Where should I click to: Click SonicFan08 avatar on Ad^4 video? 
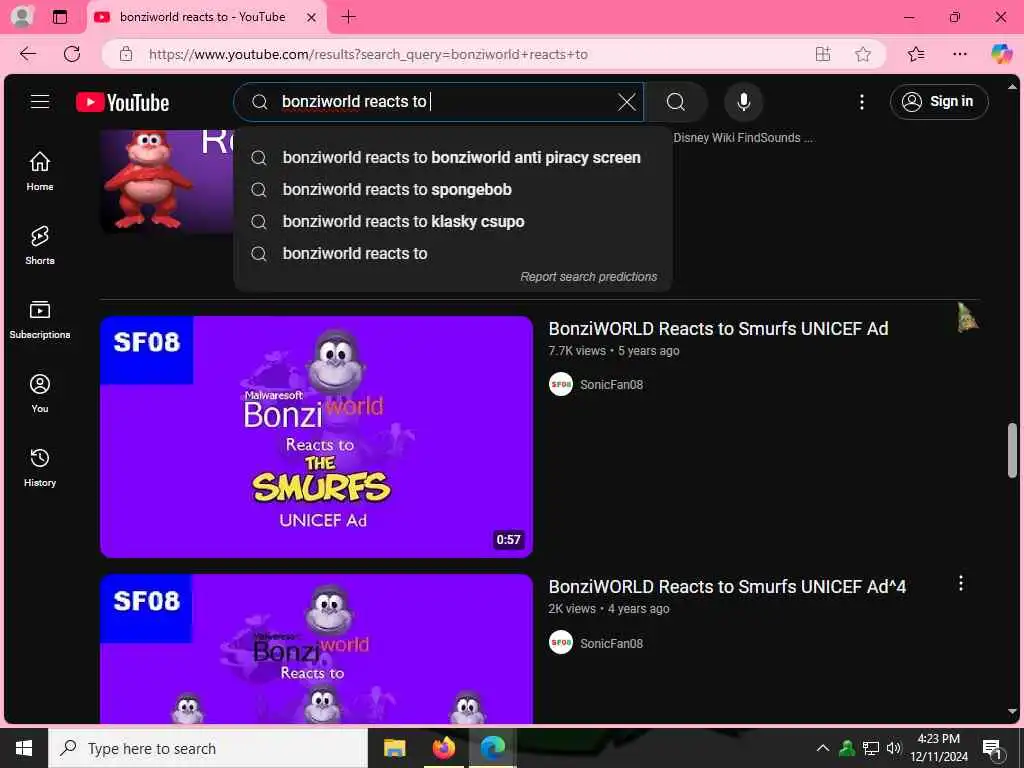pos(561,643)
